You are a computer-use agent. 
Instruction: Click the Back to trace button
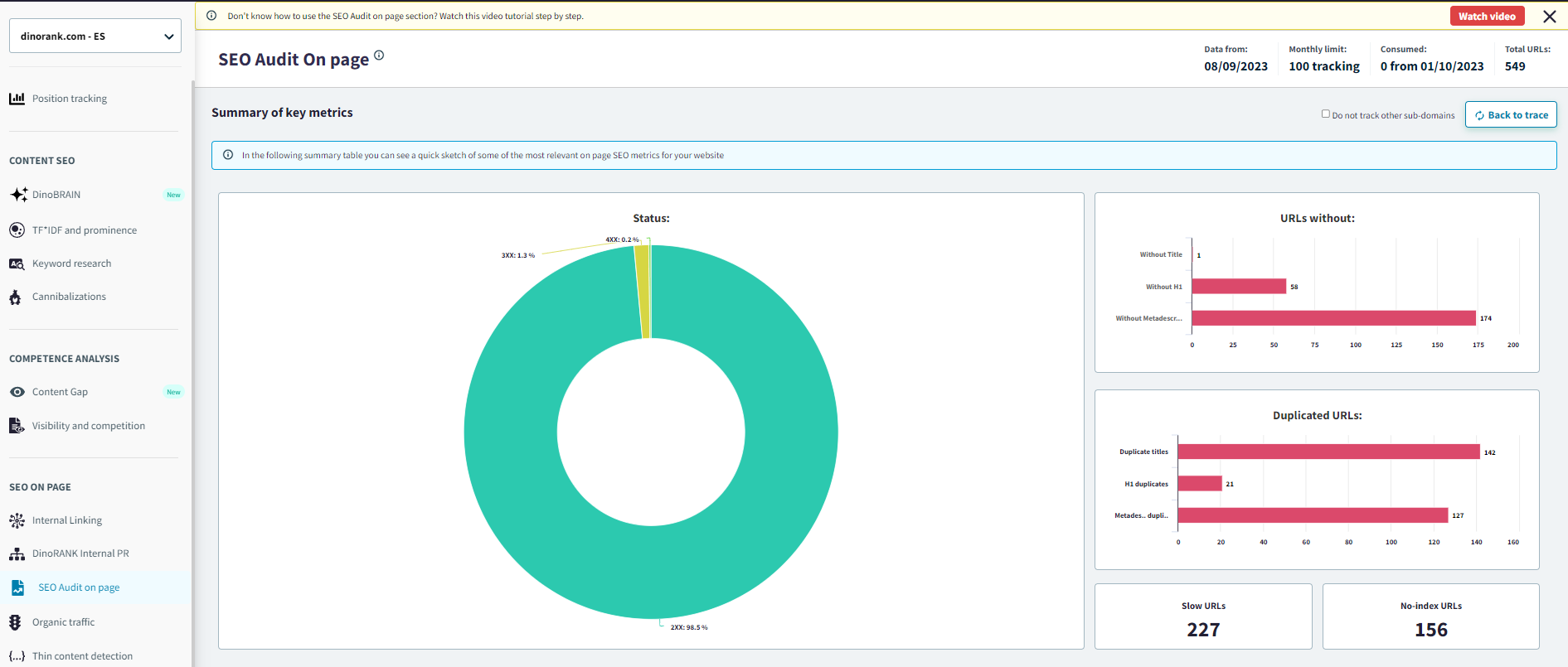pyautogui.click(x=1510, y=115)
